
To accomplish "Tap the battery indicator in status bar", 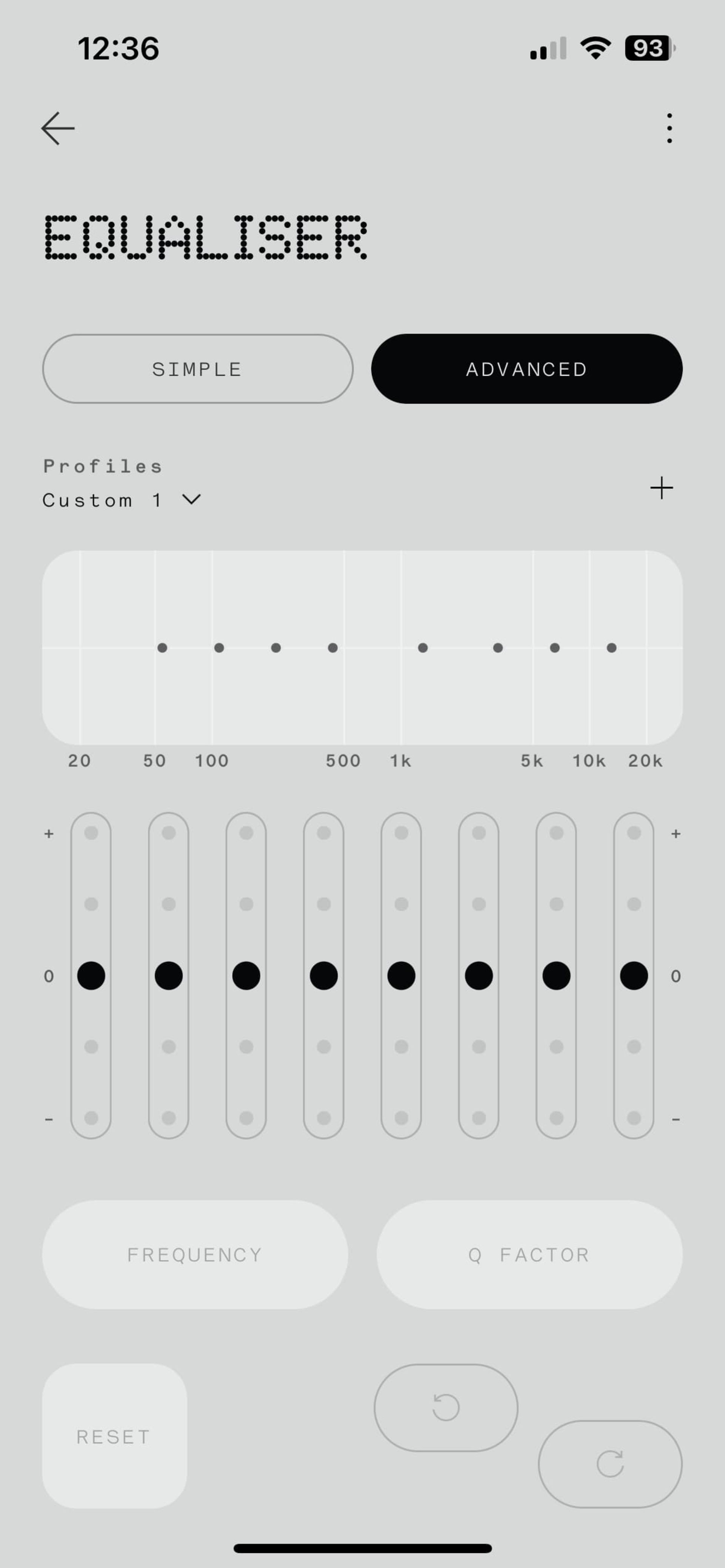I will (x=649, y=48).
